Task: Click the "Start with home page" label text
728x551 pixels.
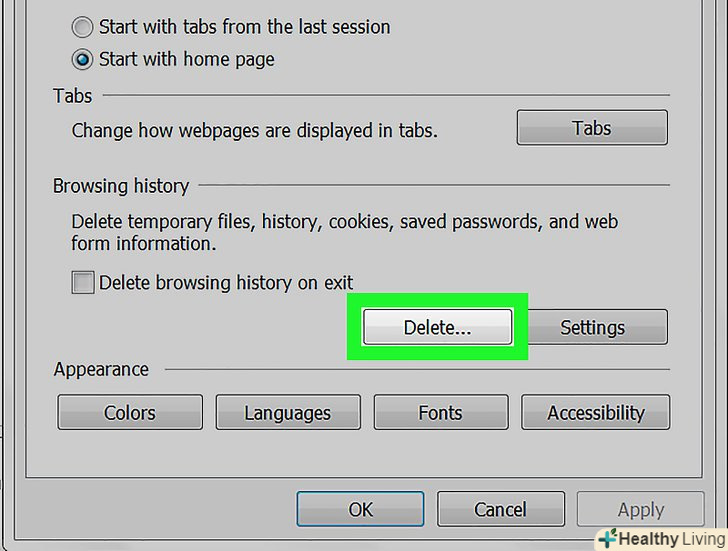Action: coord(187,59)
